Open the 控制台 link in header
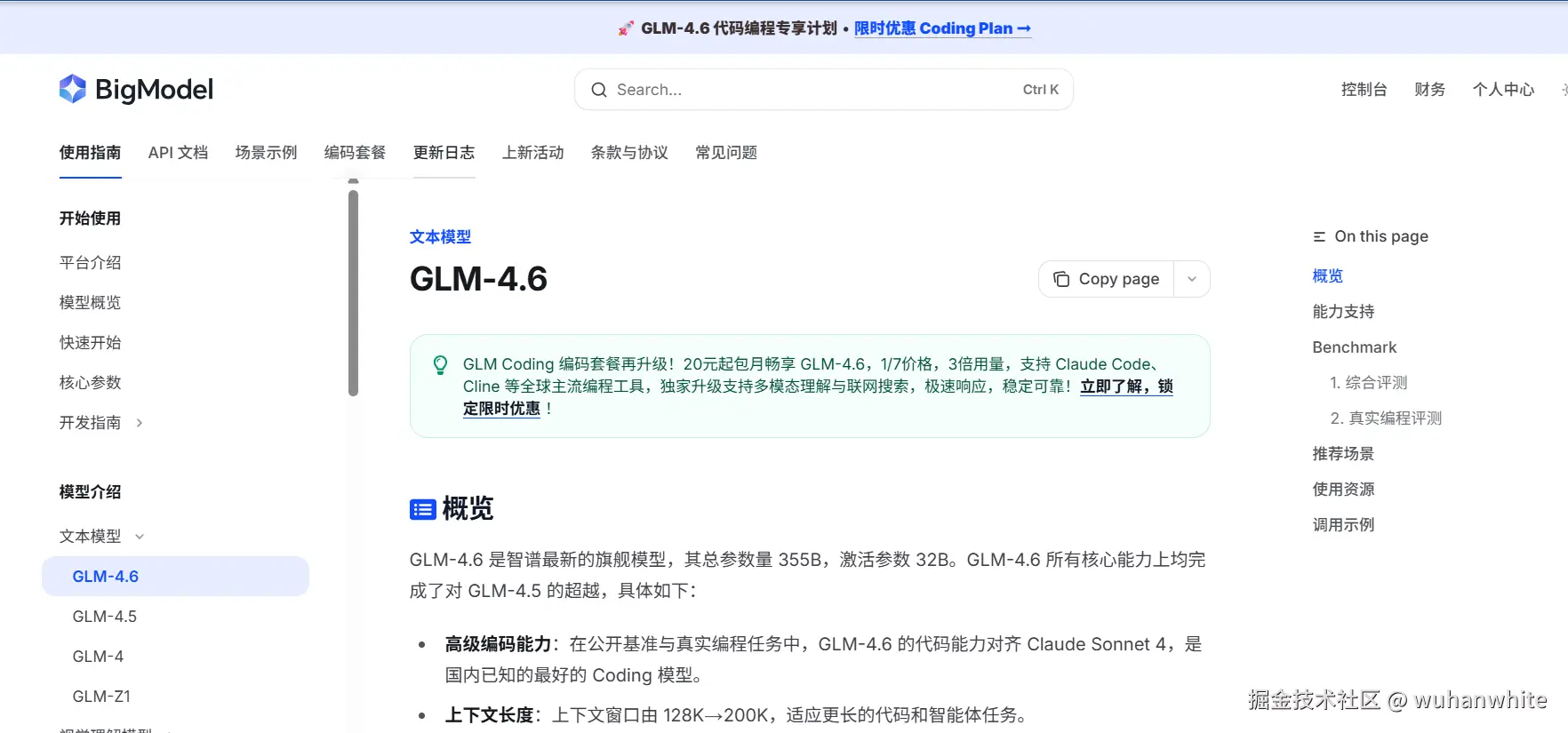Viewport: 1568px width, 733px height. coord(1364,90)
